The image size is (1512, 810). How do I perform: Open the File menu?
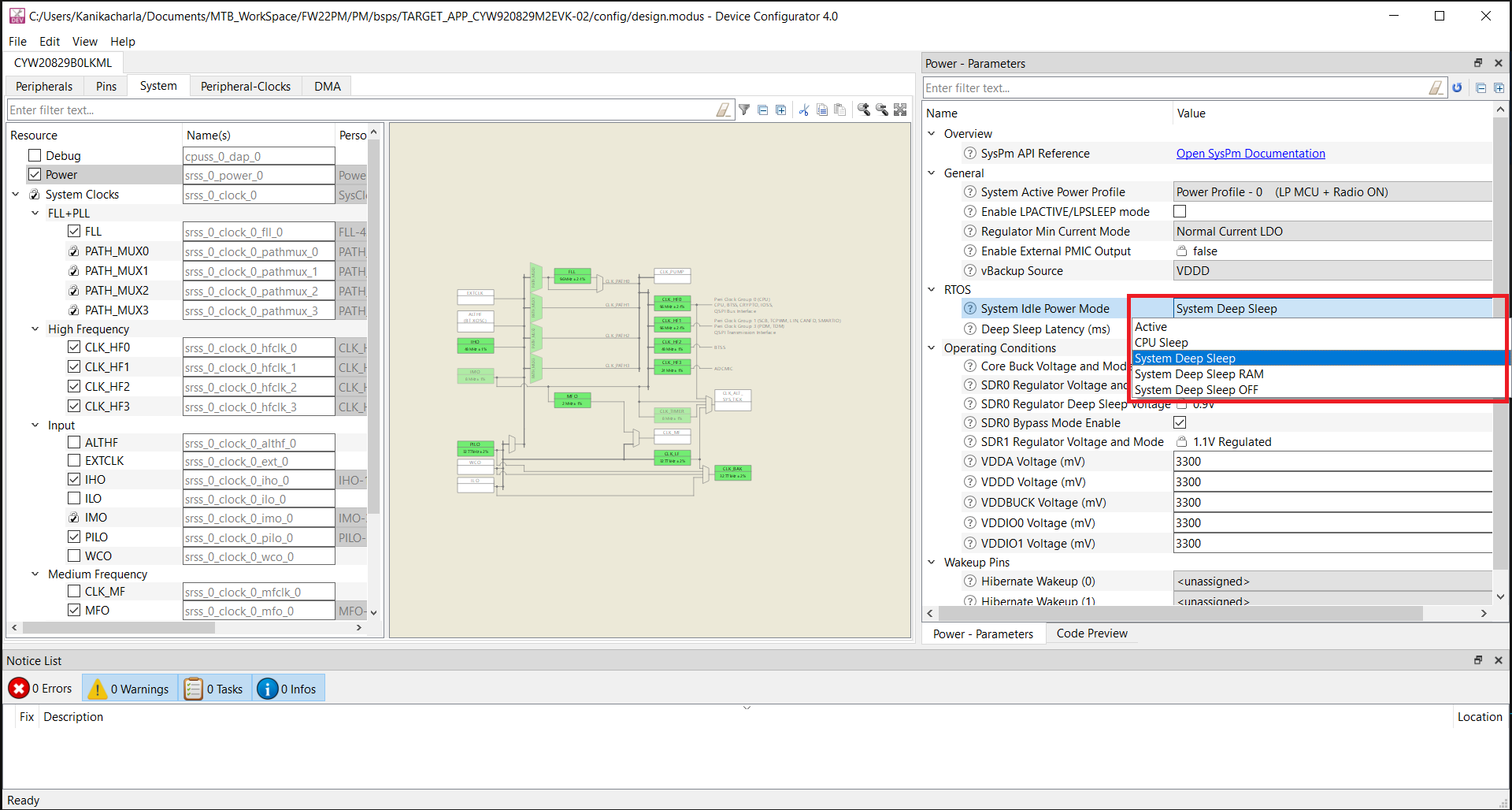17,41
